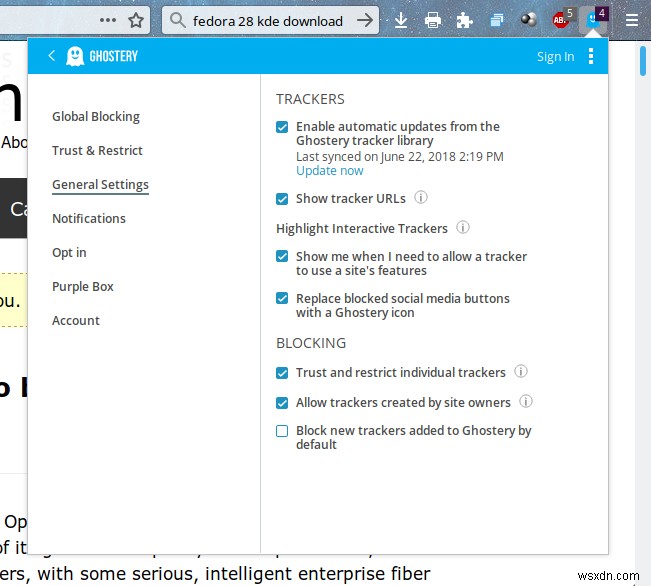Open the Global Blocking settings section
Image resolution: width=651 pixels, height=586 pixels.
tap(96, 117)
